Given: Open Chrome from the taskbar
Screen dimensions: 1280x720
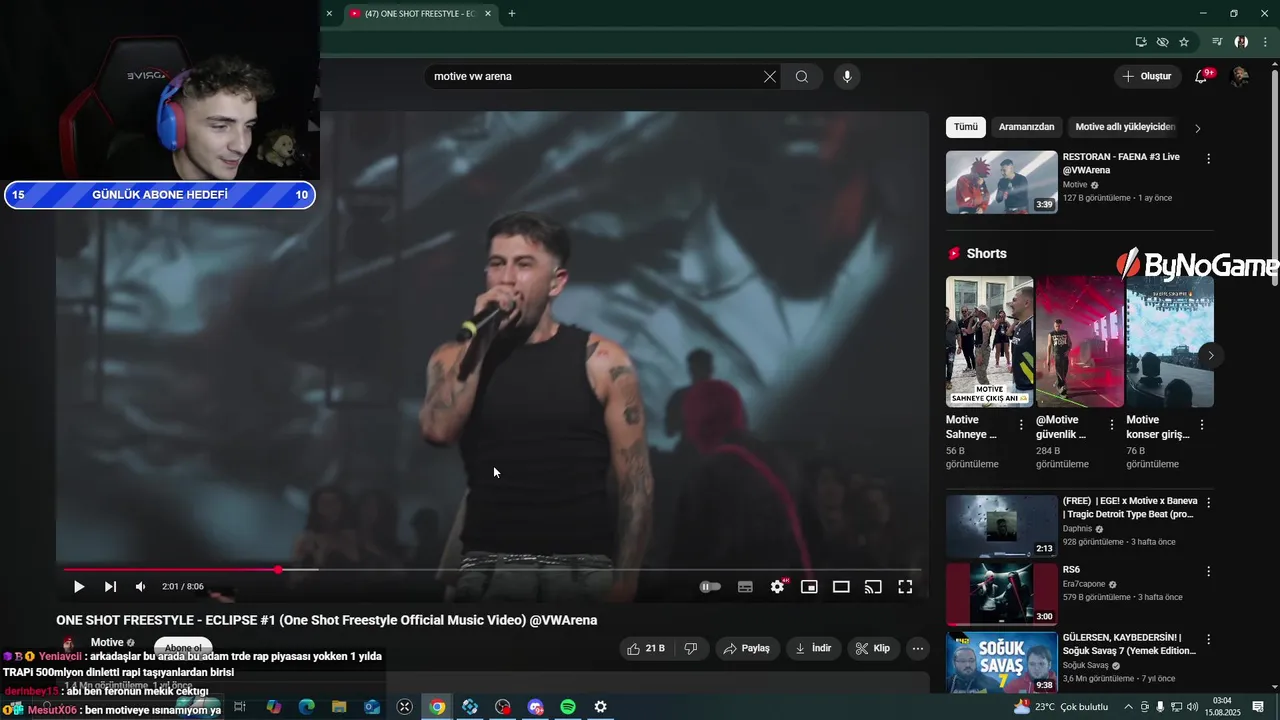Looking at the screenshot, I should (437, 707).
